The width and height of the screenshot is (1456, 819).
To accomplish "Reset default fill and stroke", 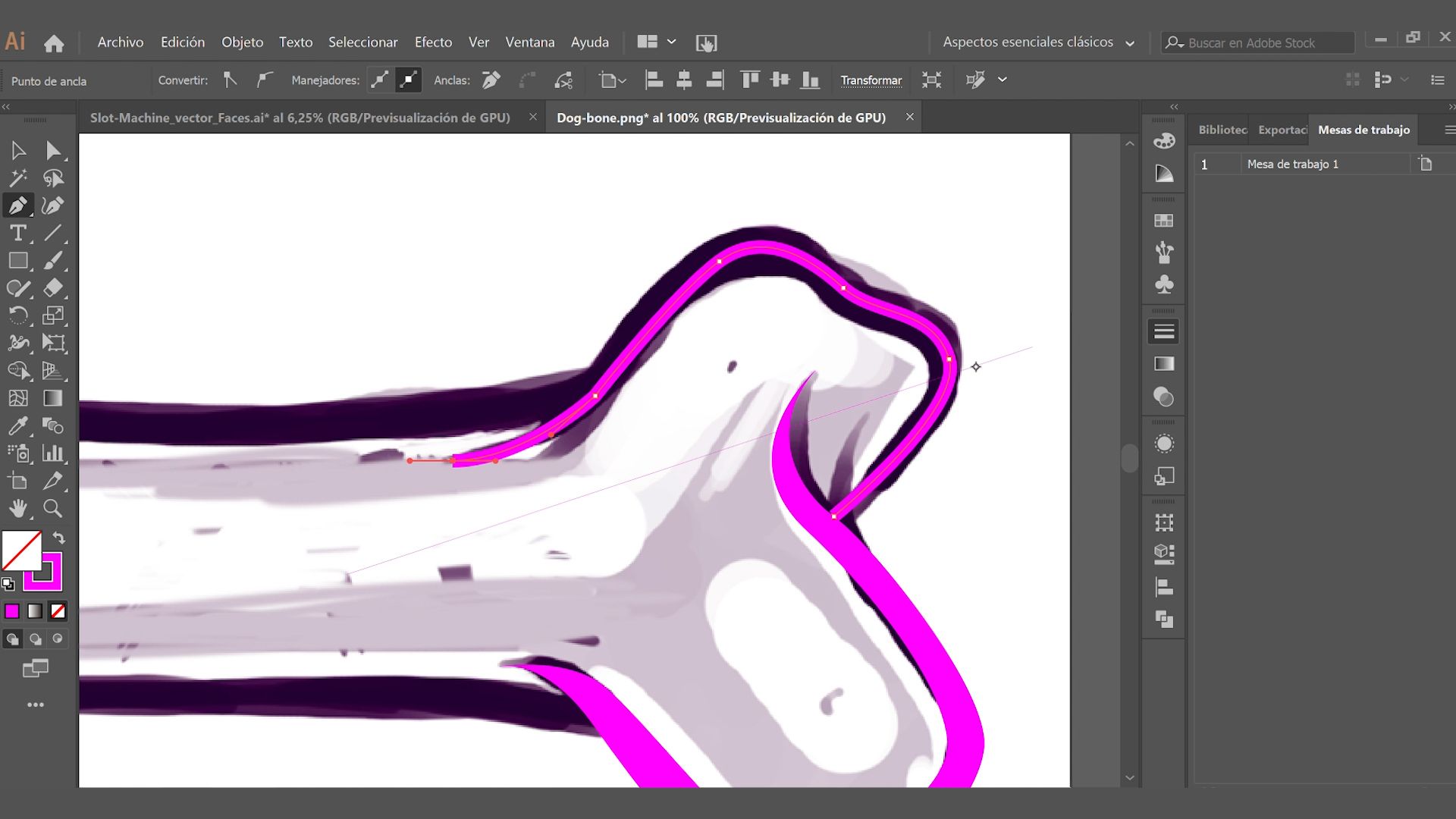I will coord(8,584).
